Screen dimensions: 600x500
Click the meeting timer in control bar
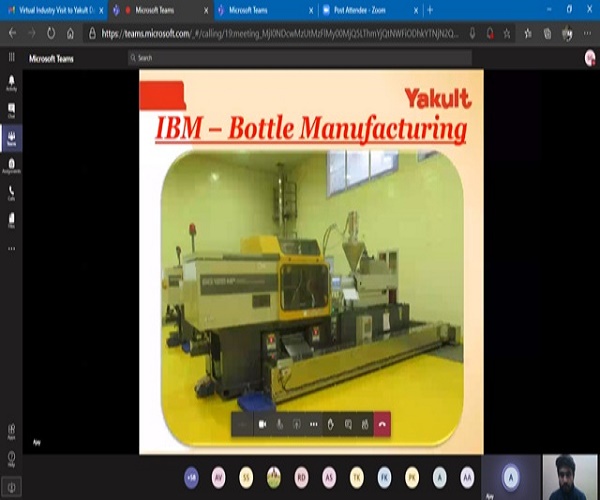[242, 424]
